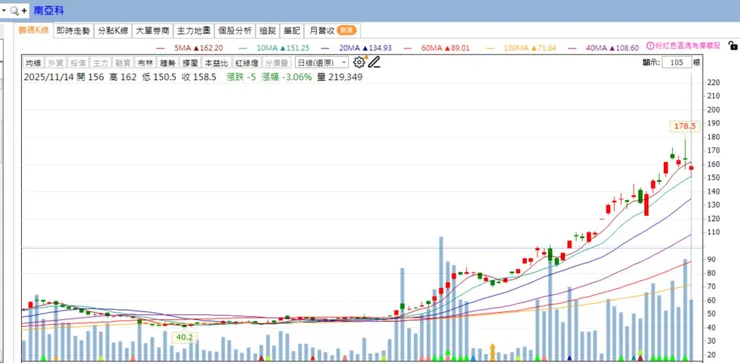Toggle the 趨勢 trend button
The image size is (740, 363).
point(167,62)
